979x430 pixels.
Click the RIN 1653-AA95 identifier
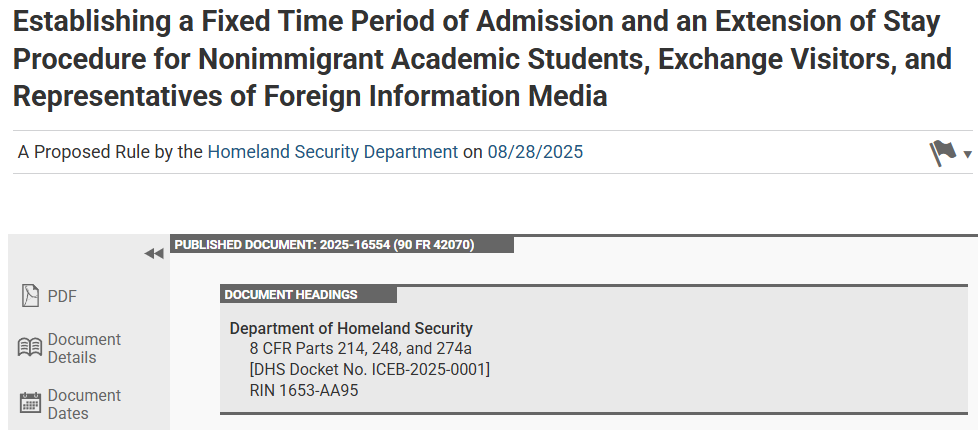[x=304, y=390]
